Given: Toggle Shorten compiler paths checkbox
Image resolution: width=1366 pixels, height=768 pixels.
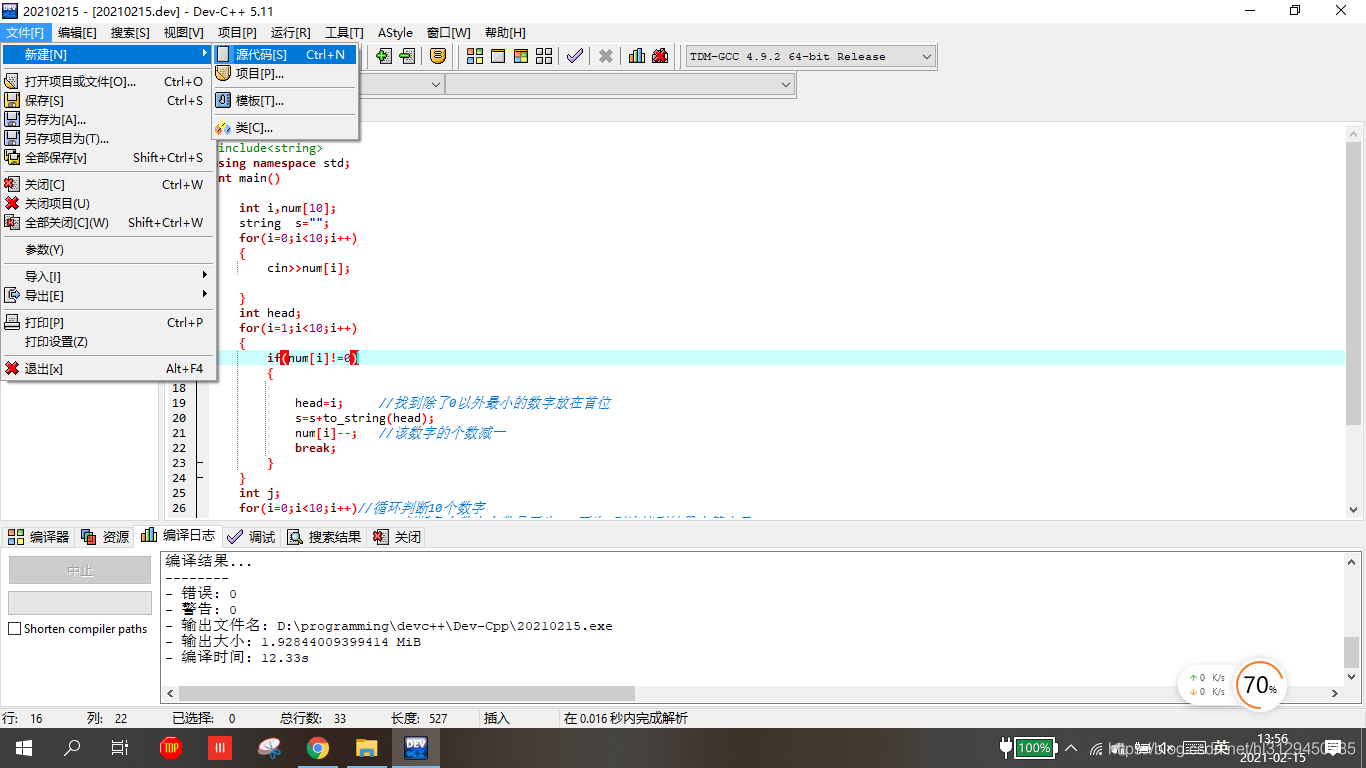Looking at the screenshot, I should 14,629.
